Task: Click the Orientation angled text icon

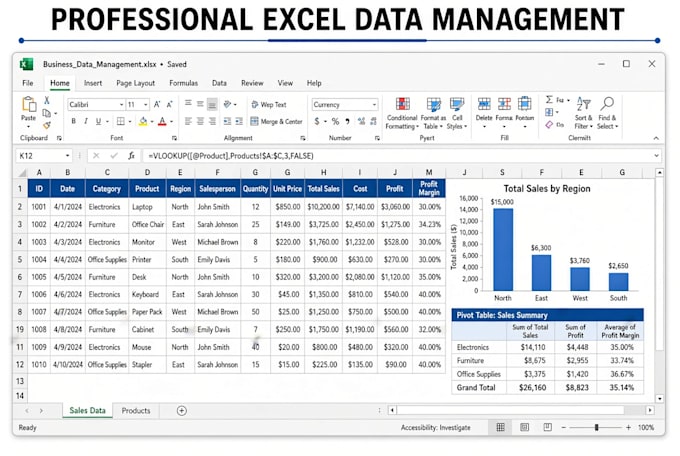Action: point(227,104)
